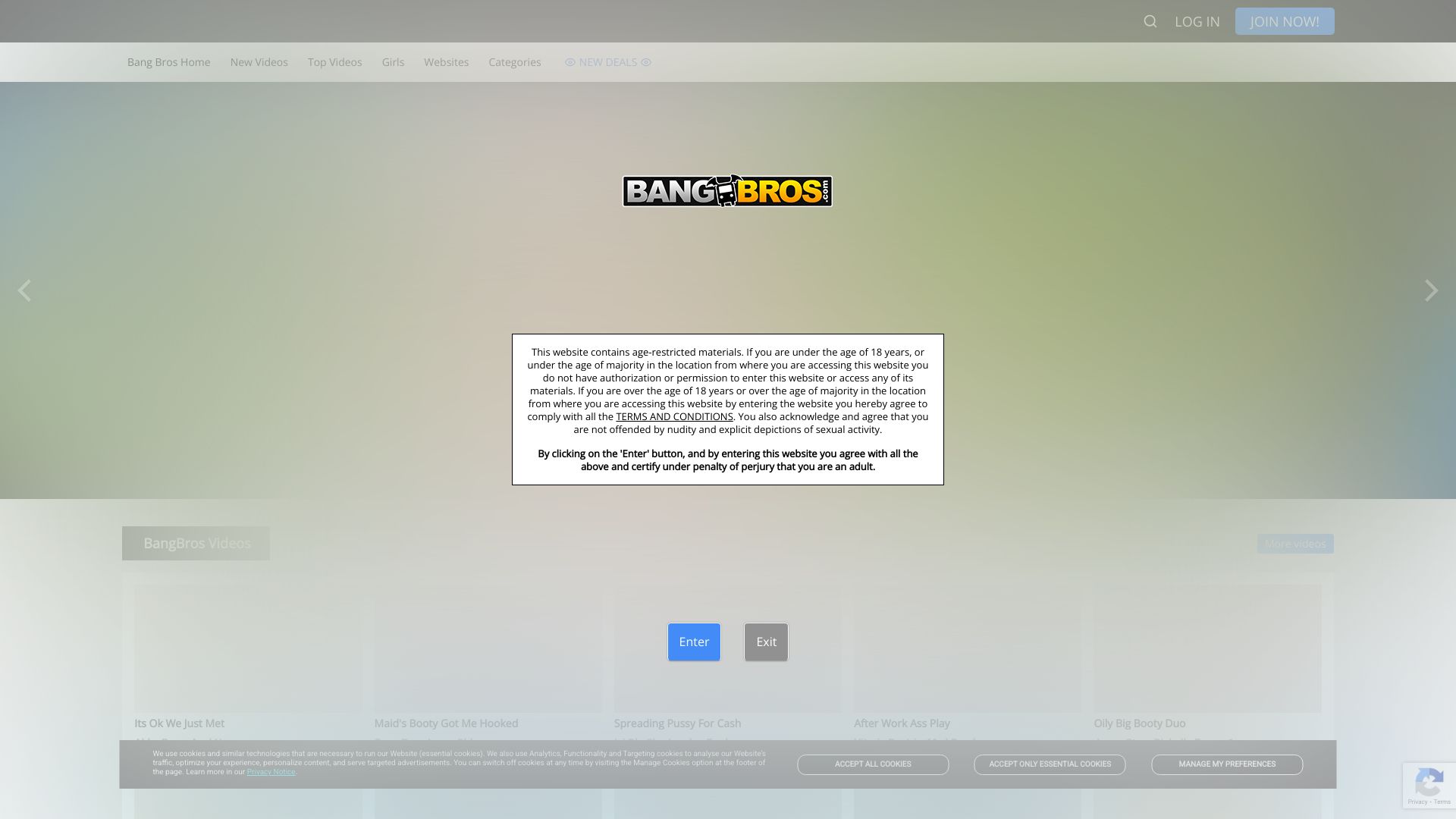Open MANAGE MY PREFERENCES option
The image size is (1456, 819).
pos(1226,764)
